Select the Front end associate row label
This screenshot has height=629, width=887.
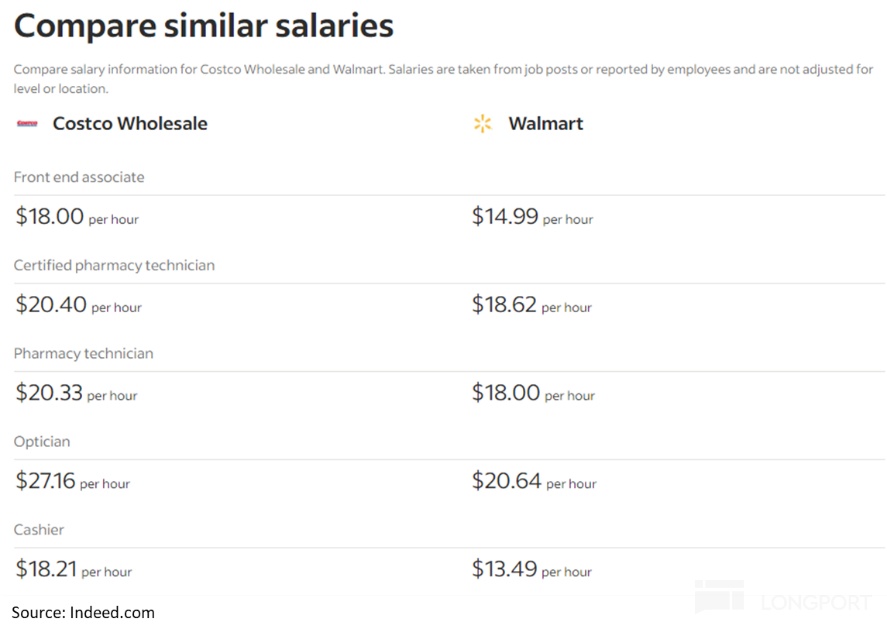(79, 177)
